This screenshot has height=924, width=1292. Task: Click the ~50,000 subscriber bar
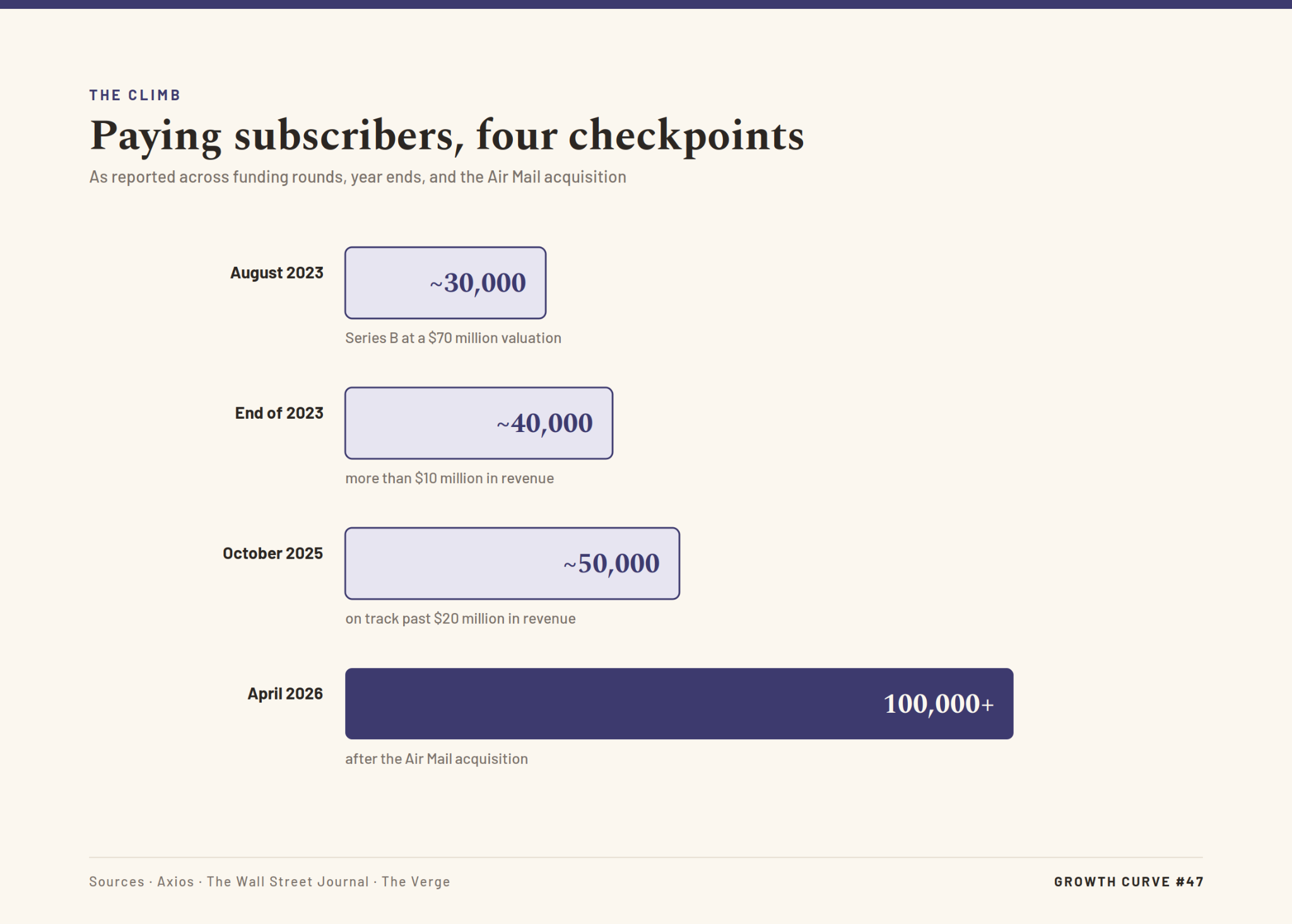coord(512,563)
